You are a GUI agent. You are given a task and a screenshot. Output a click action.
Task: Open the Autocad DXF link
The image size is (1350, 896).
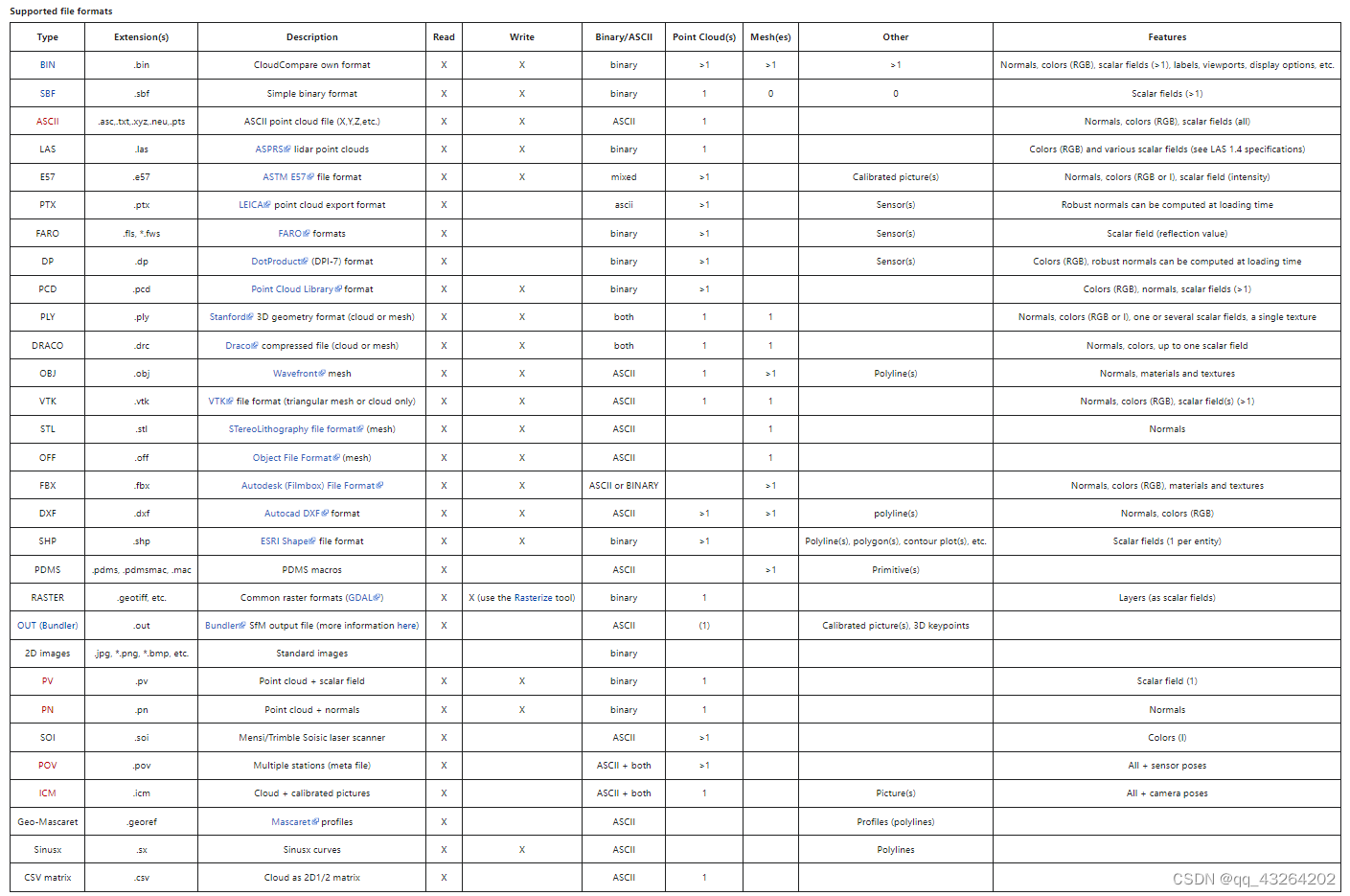pos(296,514)
